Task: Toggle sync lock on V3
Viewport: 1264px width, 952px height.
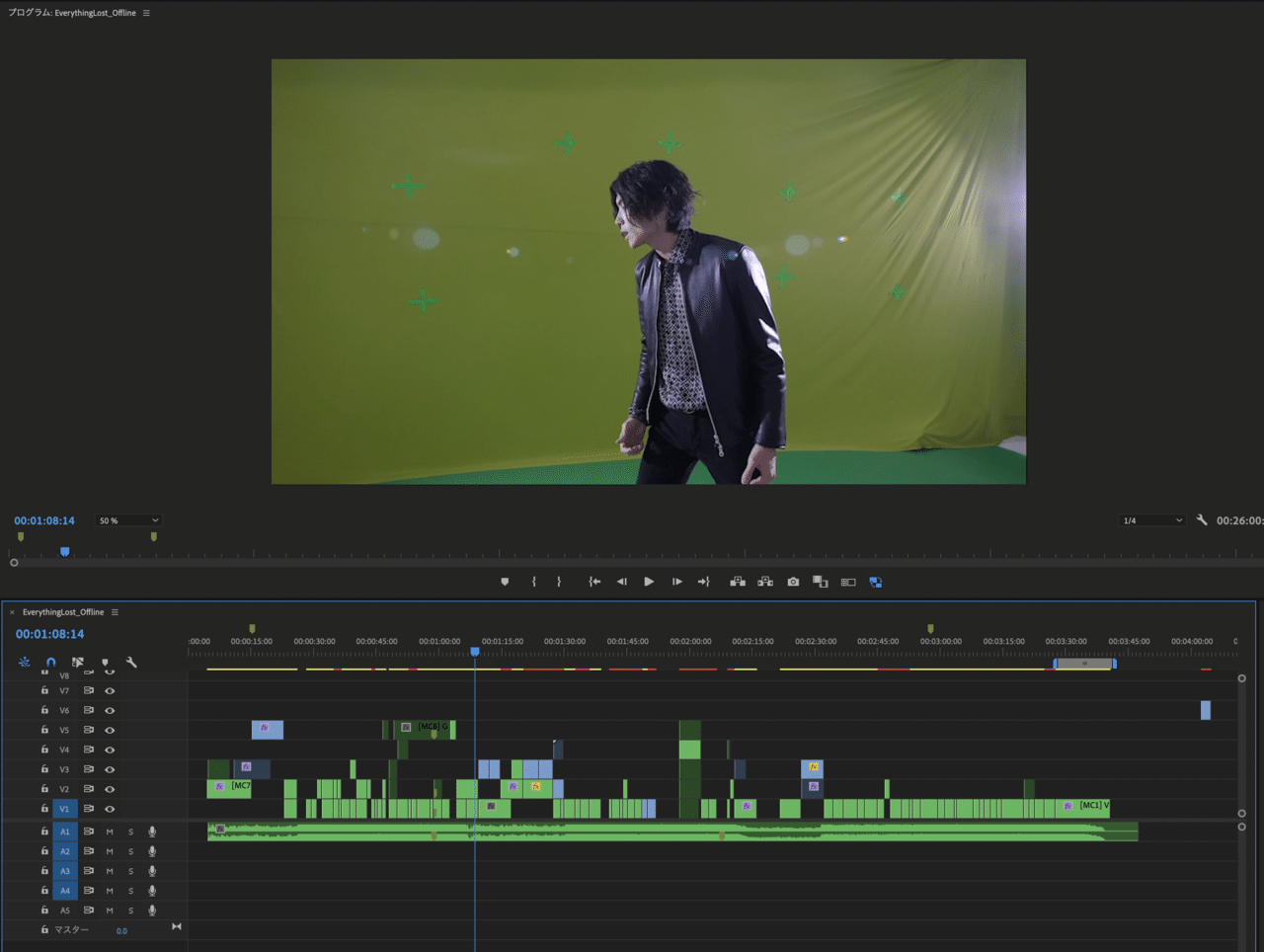Action: point(89,769)
